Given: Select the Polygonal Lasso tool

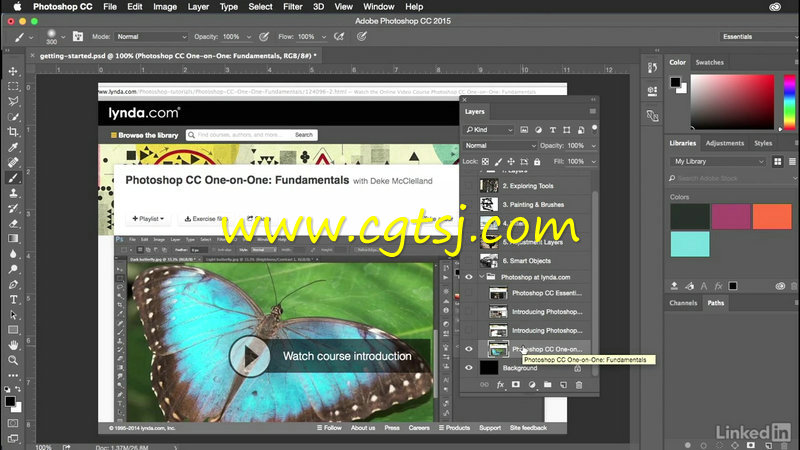Looking at the screenshot, I should click(13, 101).
